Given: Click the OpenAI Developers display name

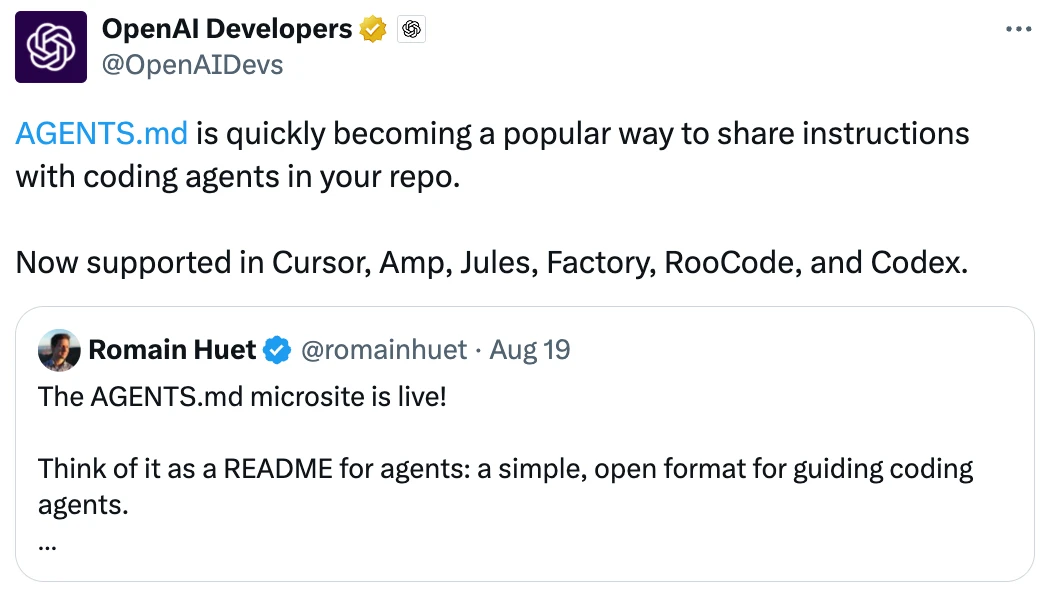Looking at the screenshot, I should point(227,30).
